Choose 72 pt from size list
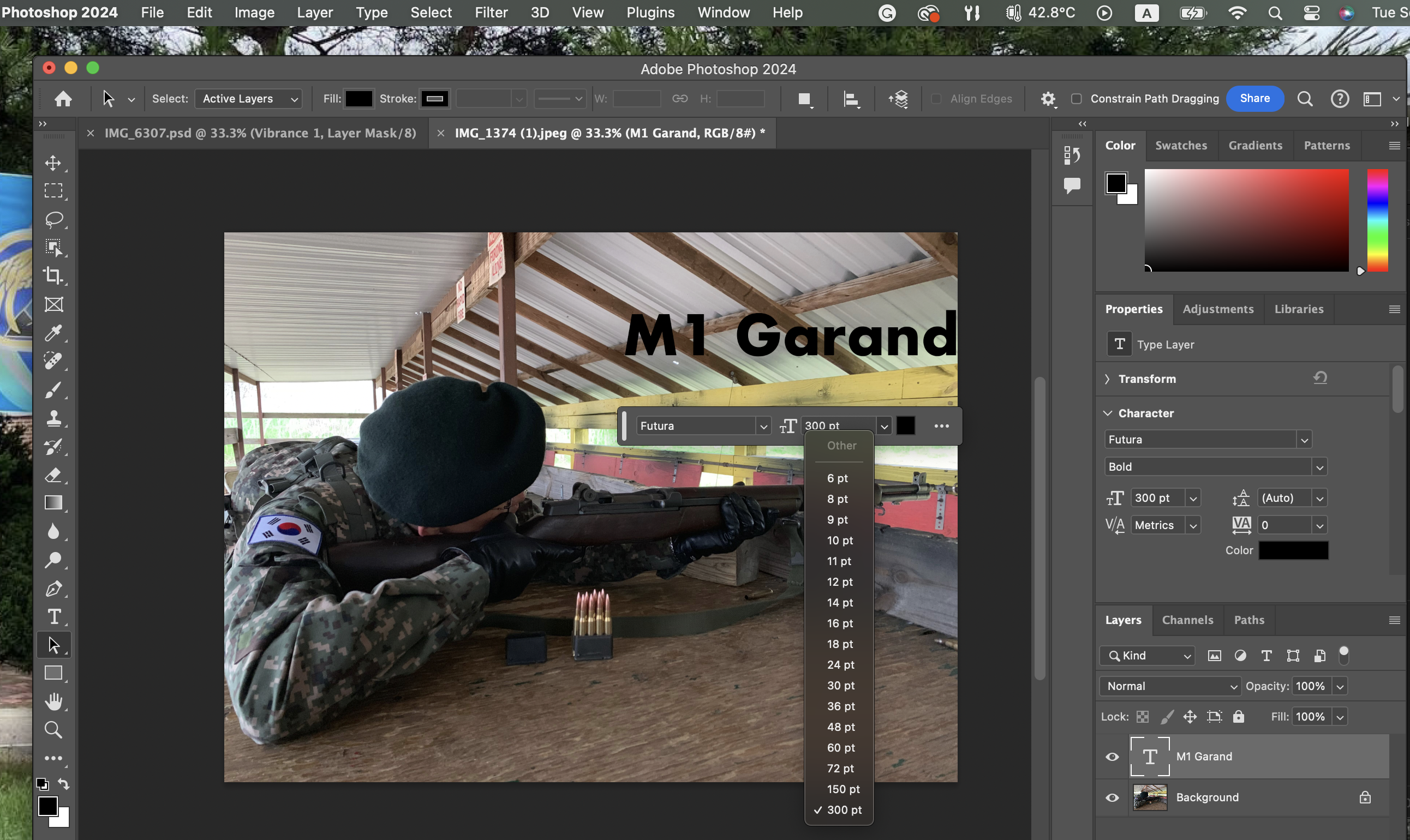The width and height of the screenshot is (1410, 840). pyautogui.click(x=840, y=768)
